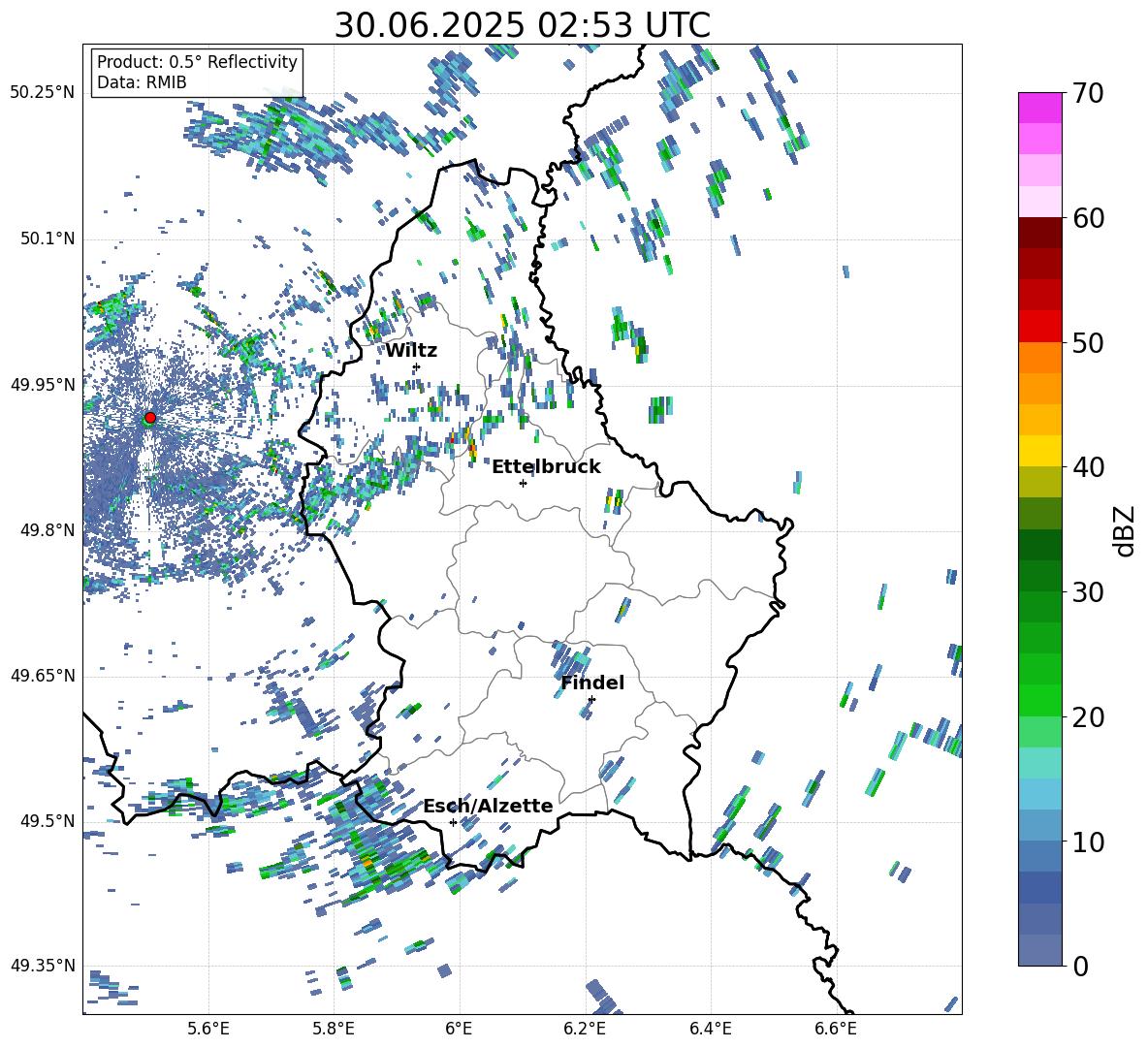Click the 49.35°N latitude label
Image resolution: width=1148 pixels, height=1048 pixels.
pyautogui.click(x=43, y=966)
